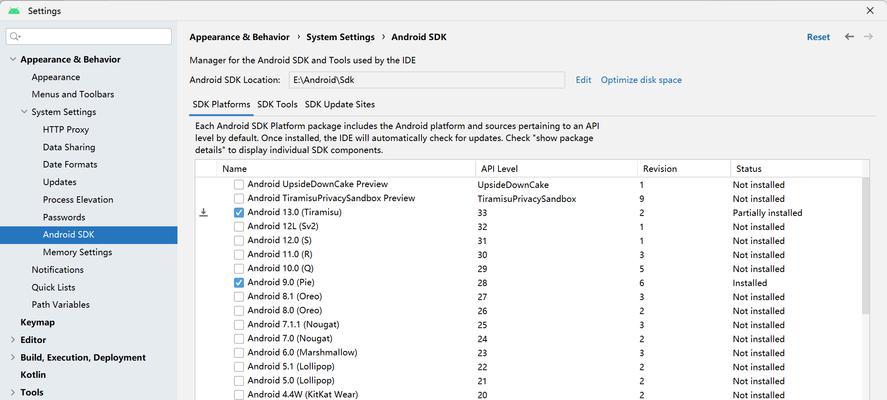This screenshot has height=400, width=887.
Task: Check Android 5.1 (Lollipop) checkbox
Action: (x=239, y=367)
